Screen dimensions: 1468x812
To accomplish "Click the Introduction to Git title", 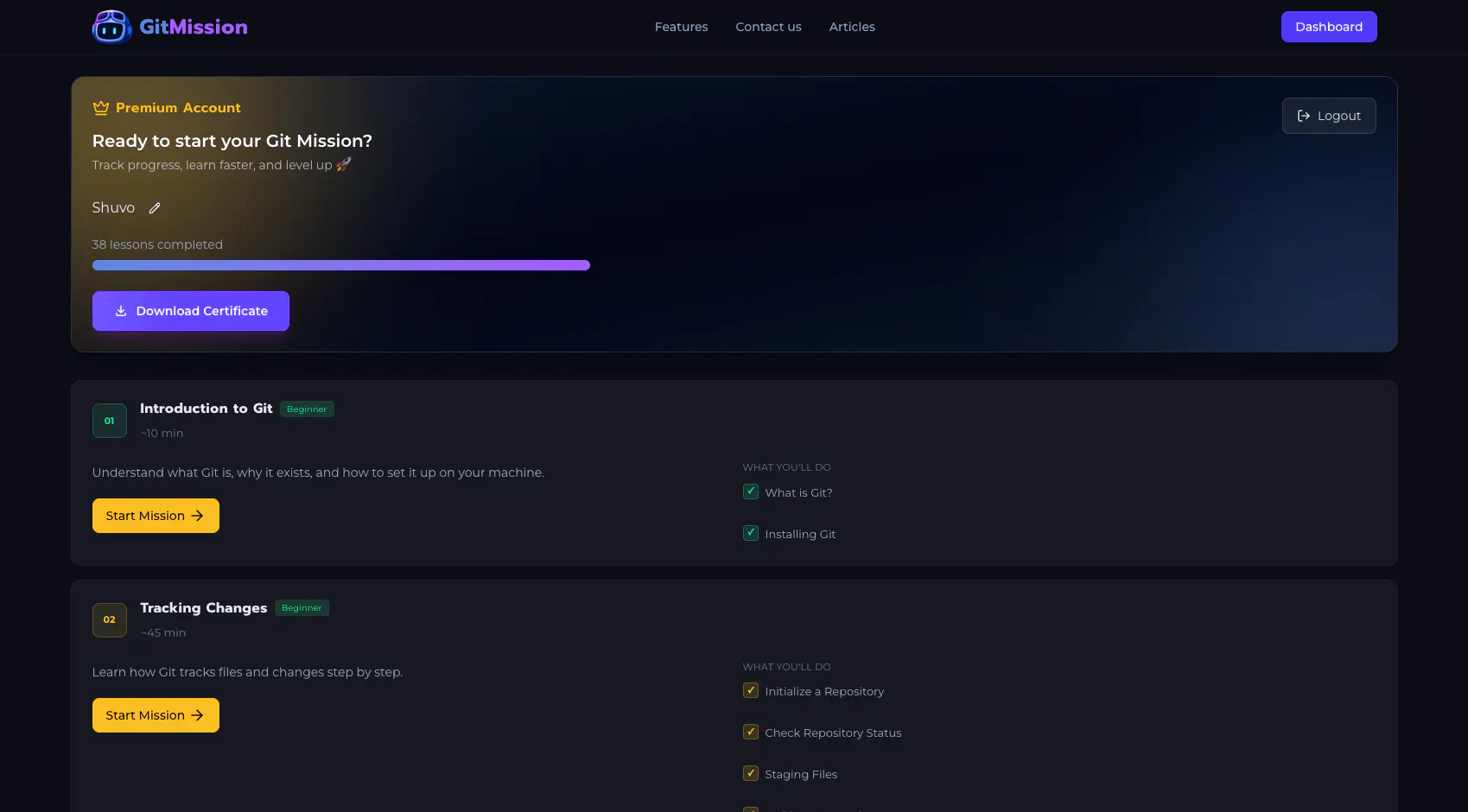I will click(x=207, y=409).
